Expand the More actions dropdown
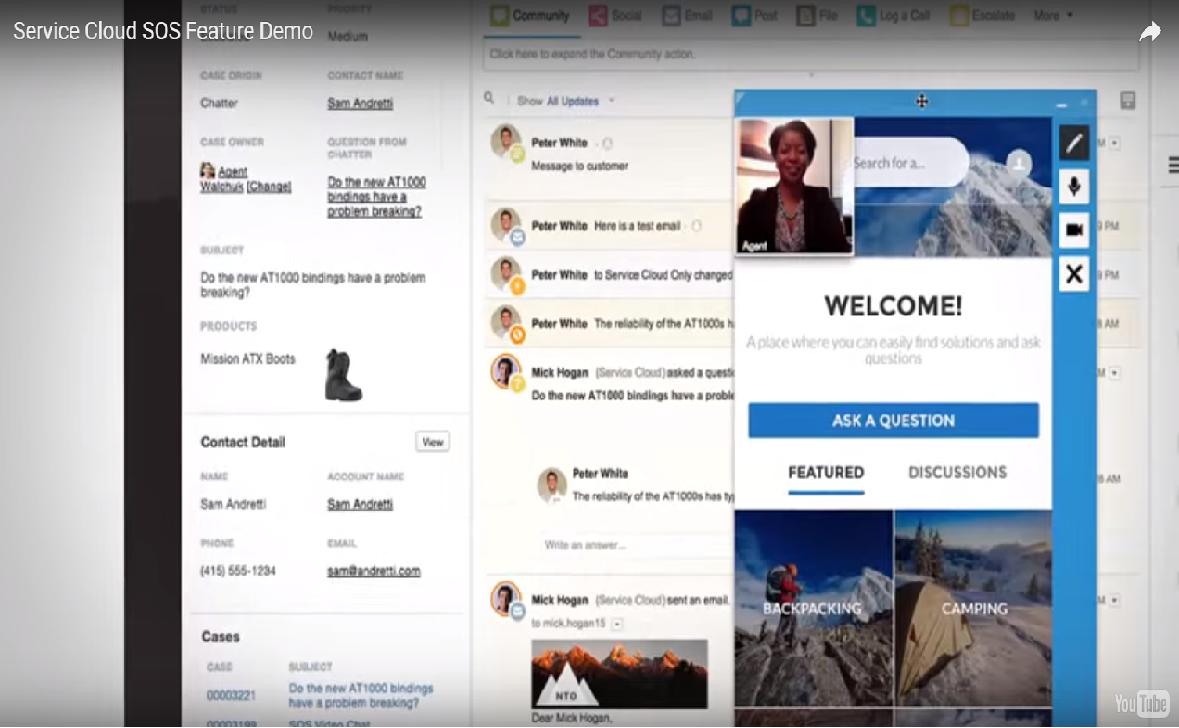This screenshot has width=1179, height=728. tap(1053, 16)
